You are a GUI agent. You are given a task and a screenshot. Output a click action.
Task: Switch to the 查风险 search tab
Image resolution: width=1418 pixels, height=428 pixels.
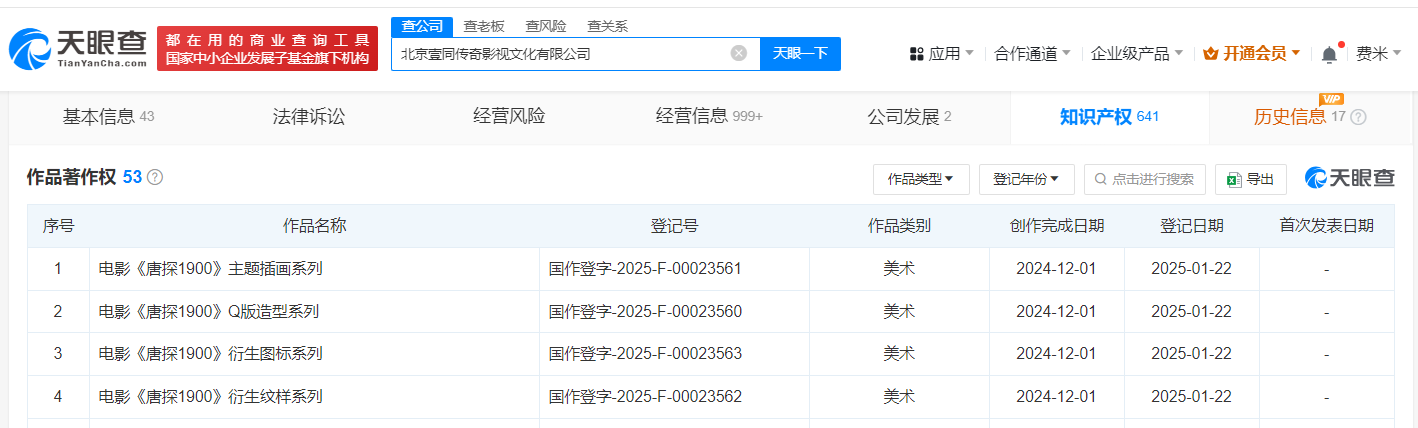click(x=546, y=26)
